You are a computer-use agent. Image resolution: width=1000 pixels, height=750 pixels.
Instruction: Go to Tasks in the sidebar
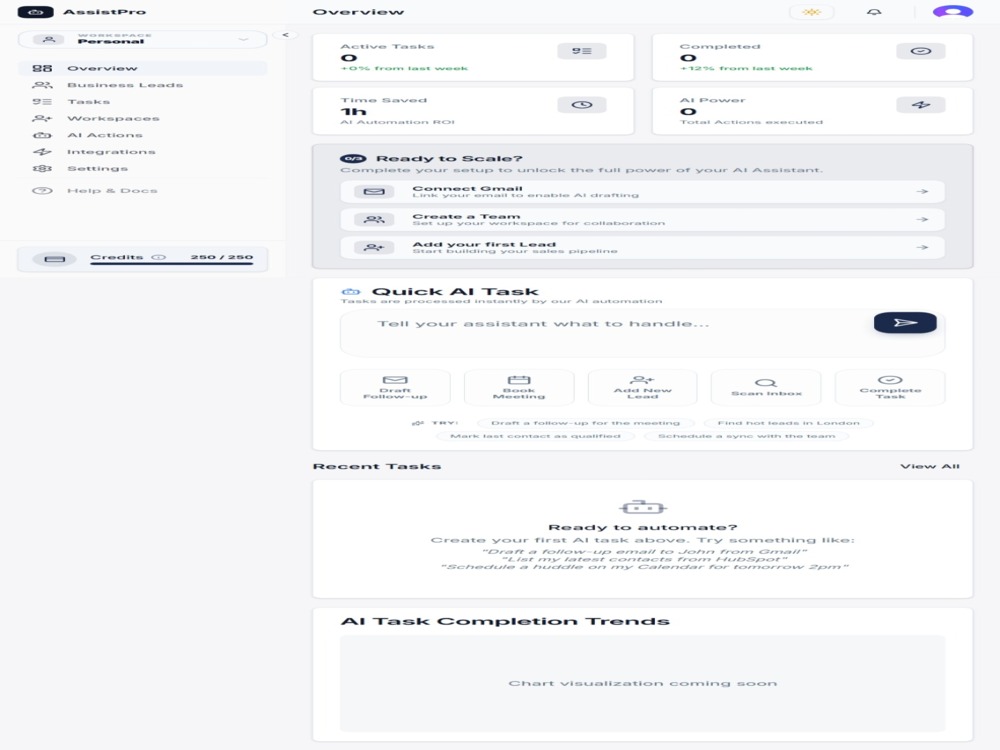(x=142, y=101)
